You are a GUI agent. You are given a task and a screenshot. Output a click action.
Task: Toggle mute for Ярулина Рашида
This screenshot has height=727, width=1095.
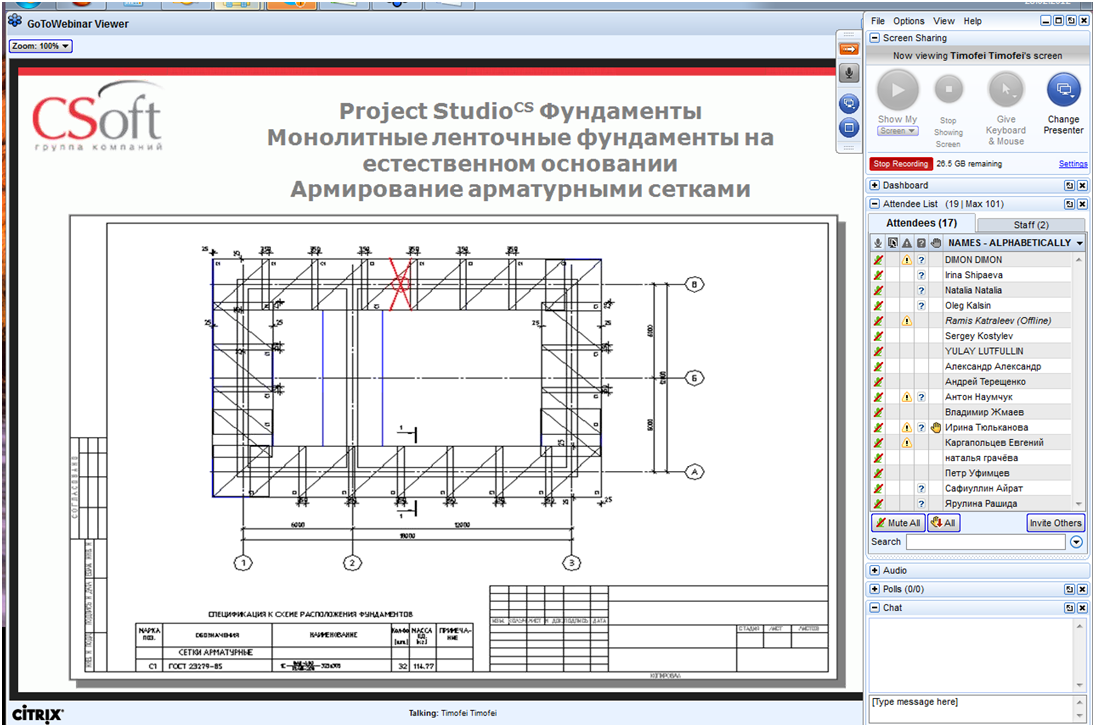click(878, 504)
